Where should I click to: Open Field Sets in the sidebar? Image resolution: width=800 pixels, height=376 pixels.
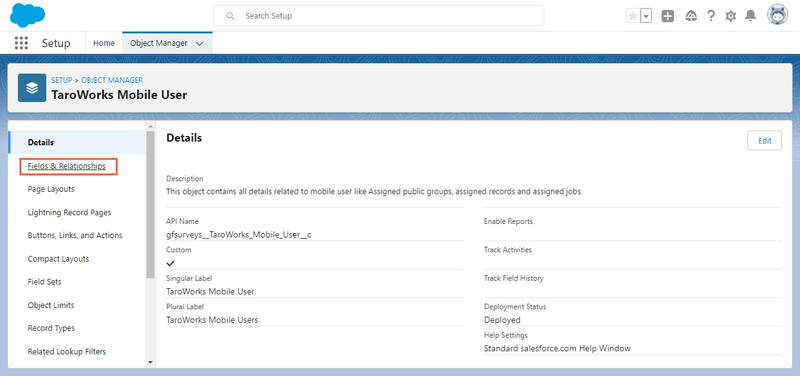[45, 282]
